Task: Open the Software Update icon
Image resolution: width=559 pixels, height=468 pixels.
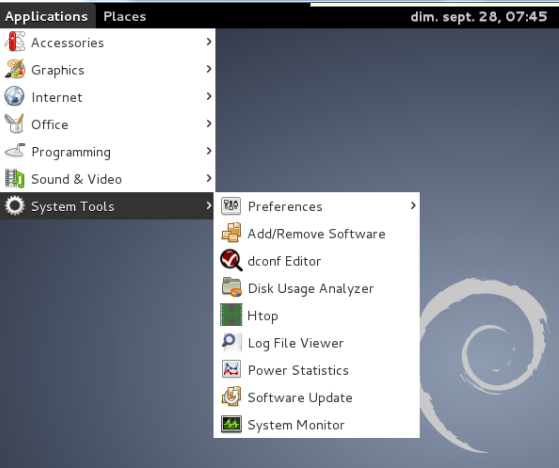Action: pos(231,397)
